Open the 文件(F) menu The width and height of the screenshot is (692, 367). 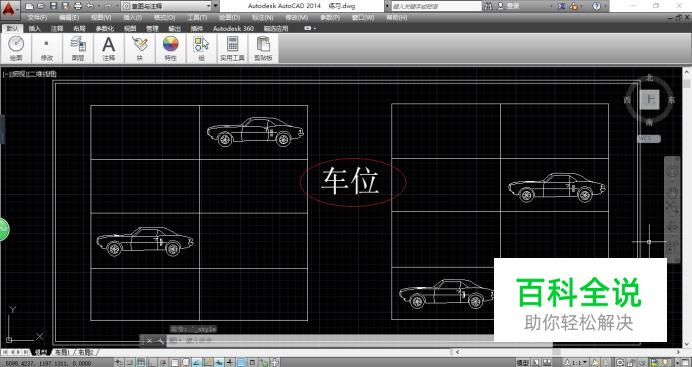pyautogui.click(x=37, y=18)
